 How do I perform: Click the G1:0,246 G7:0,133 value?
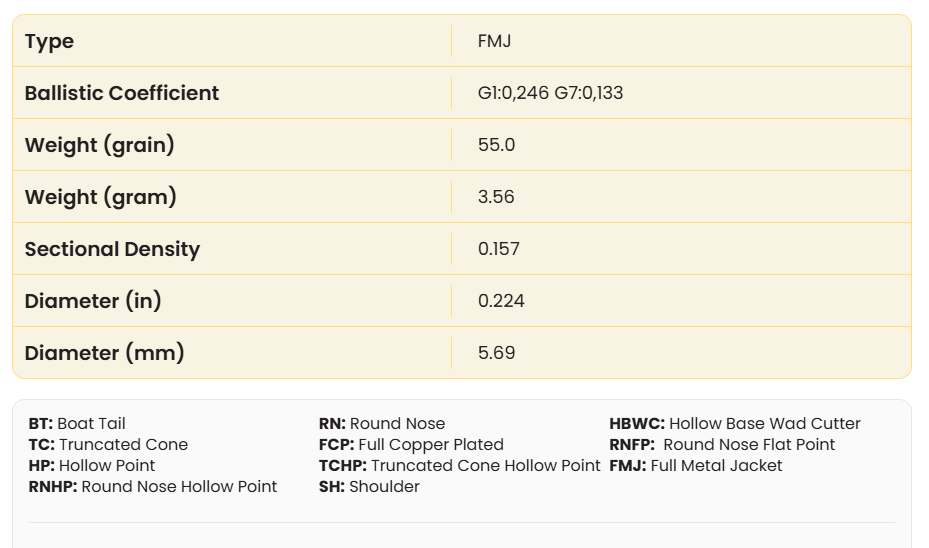[x=550, y=93]
